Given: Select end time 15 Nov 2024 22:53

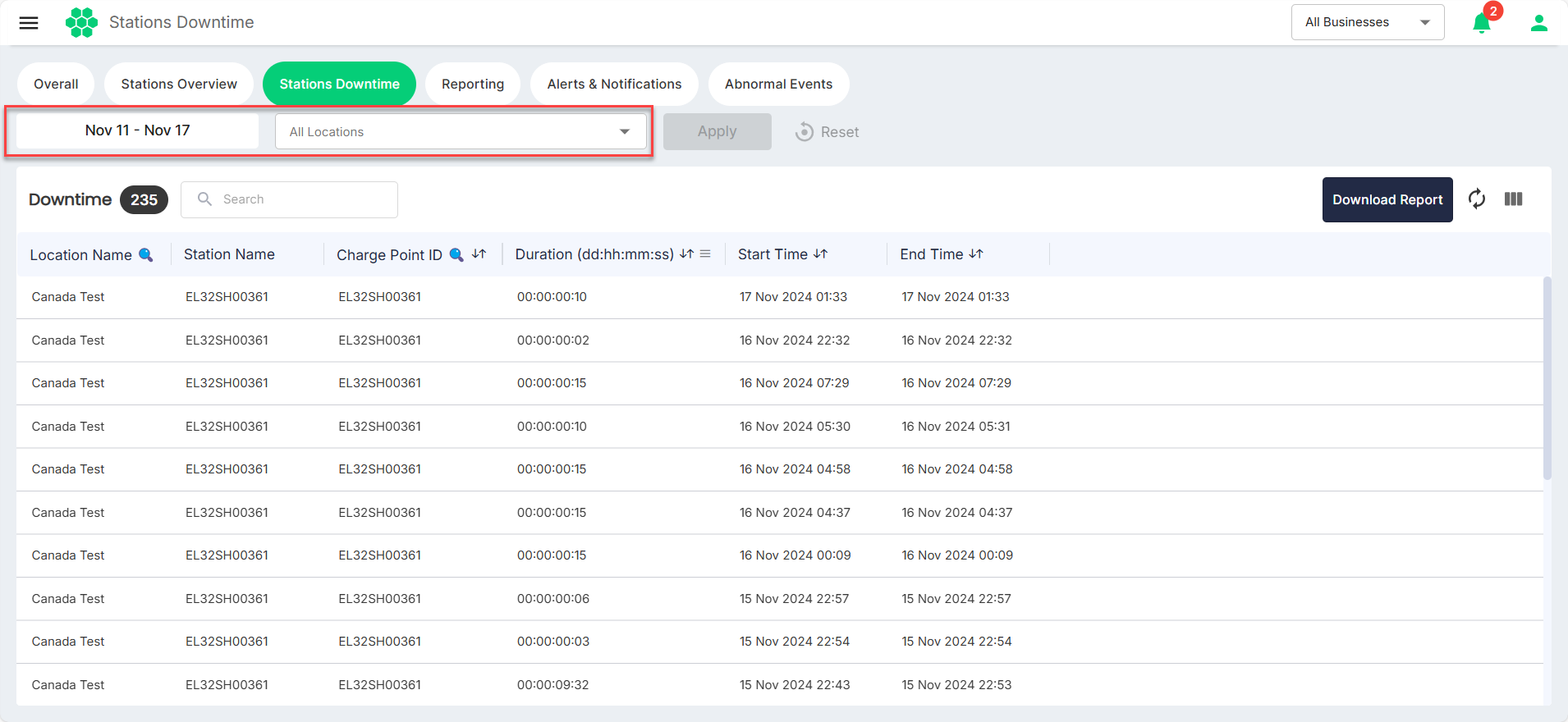Looking at the screenshot, I should [956, 685].
